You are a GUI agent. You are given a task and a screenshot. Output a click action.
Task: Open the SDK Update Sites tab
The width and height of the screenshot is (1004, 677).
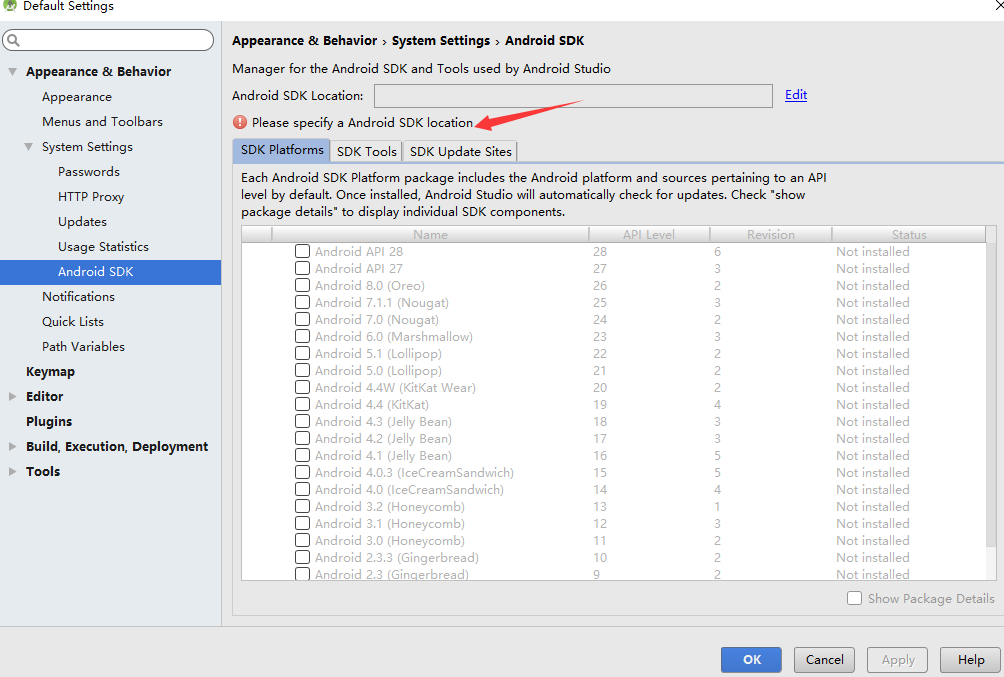click(x=460, y=151)
